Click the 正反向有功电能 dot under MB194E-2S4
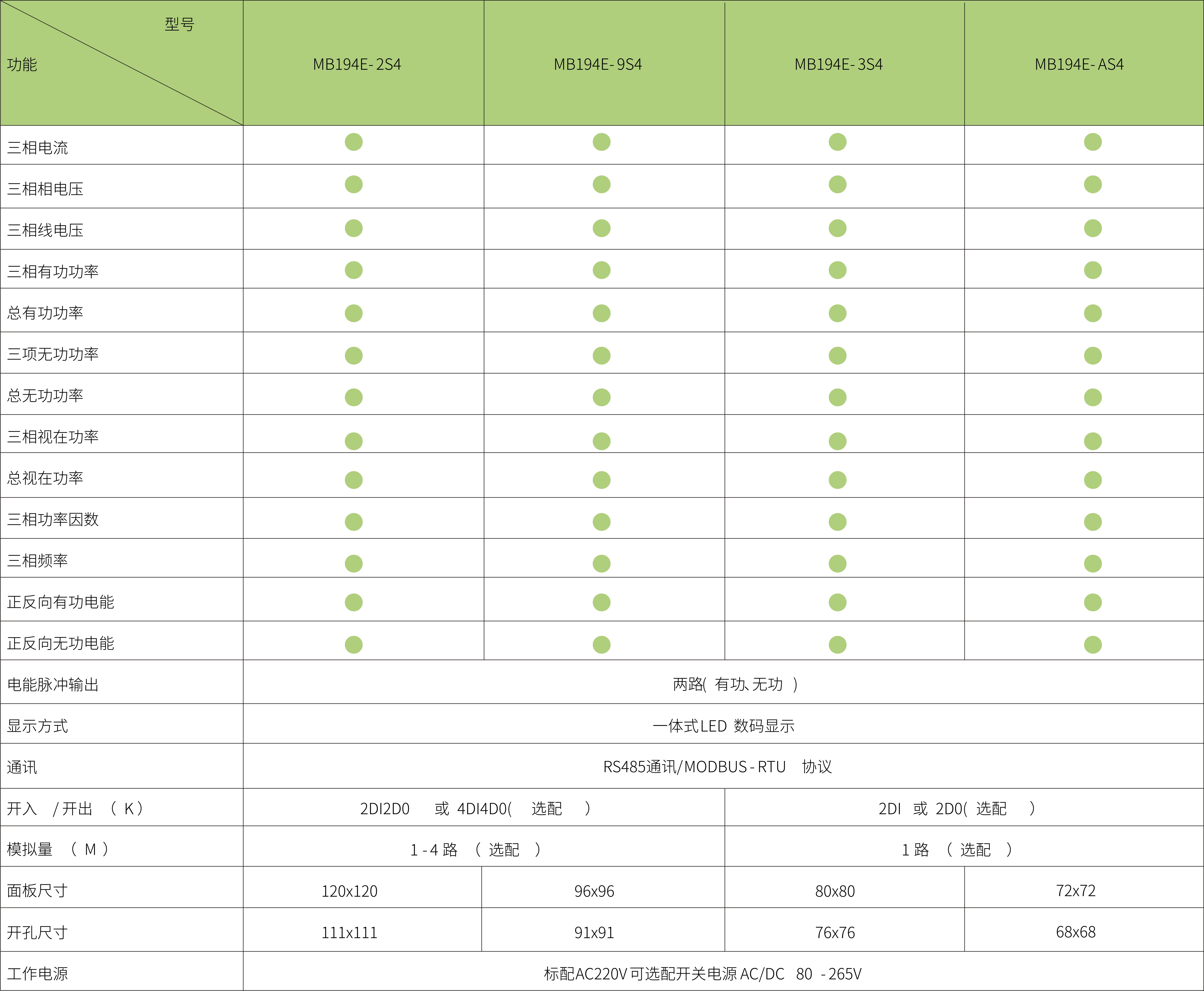1204x991 pixels. pyautogui.click(x=354, y=602)
